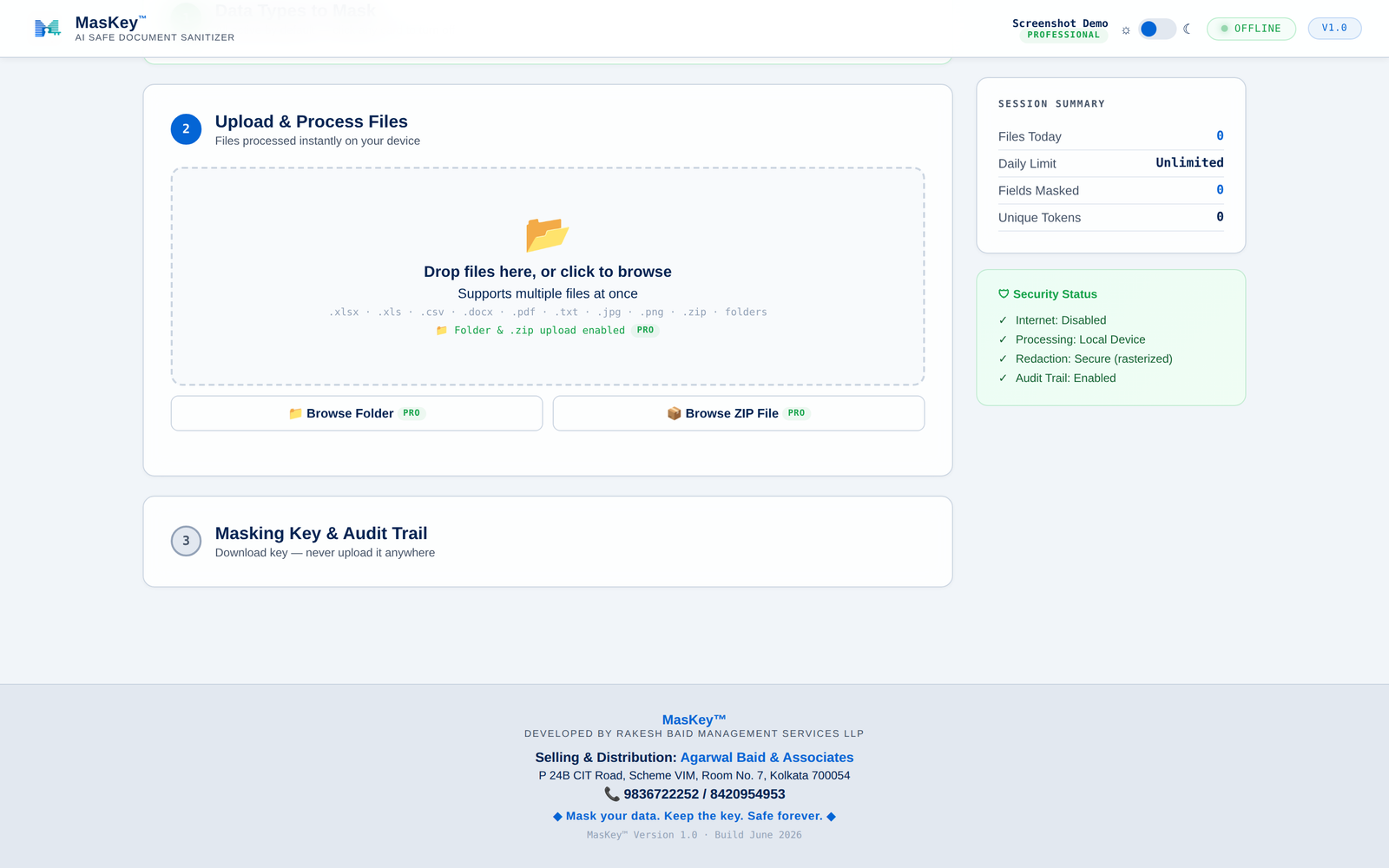This screenshot has width=1389, height=868.
Task: Click the V1.0 version badge
Action: 1334,28
